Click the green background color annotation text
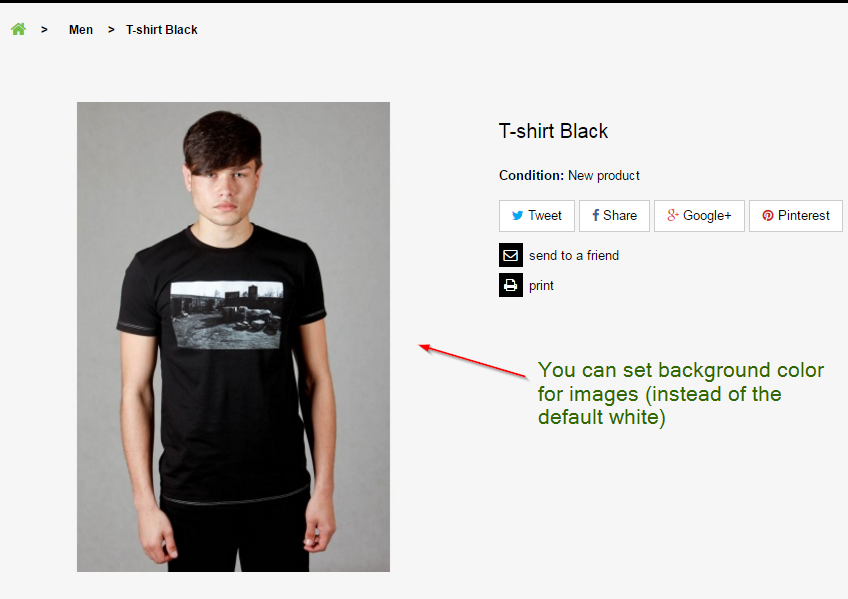Screen dimensions: 848x599 coord(680,393)
